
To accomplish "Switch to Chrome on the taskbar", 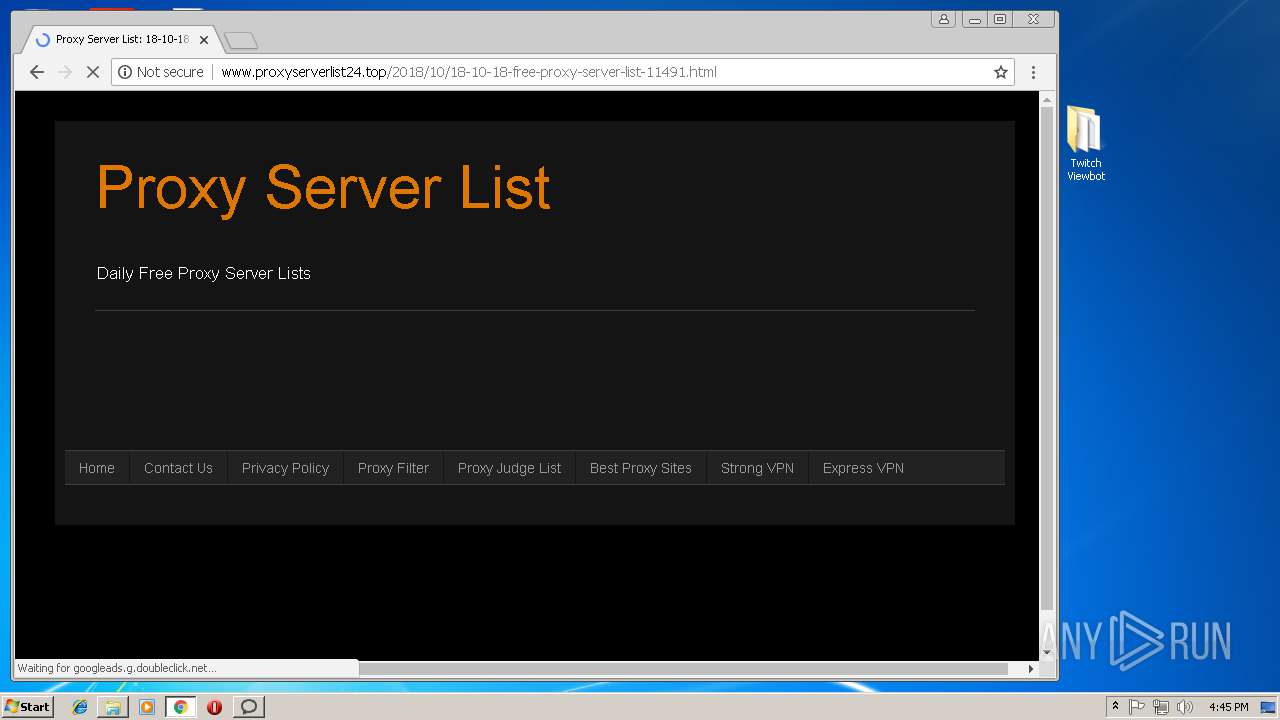I will [180, 707].
